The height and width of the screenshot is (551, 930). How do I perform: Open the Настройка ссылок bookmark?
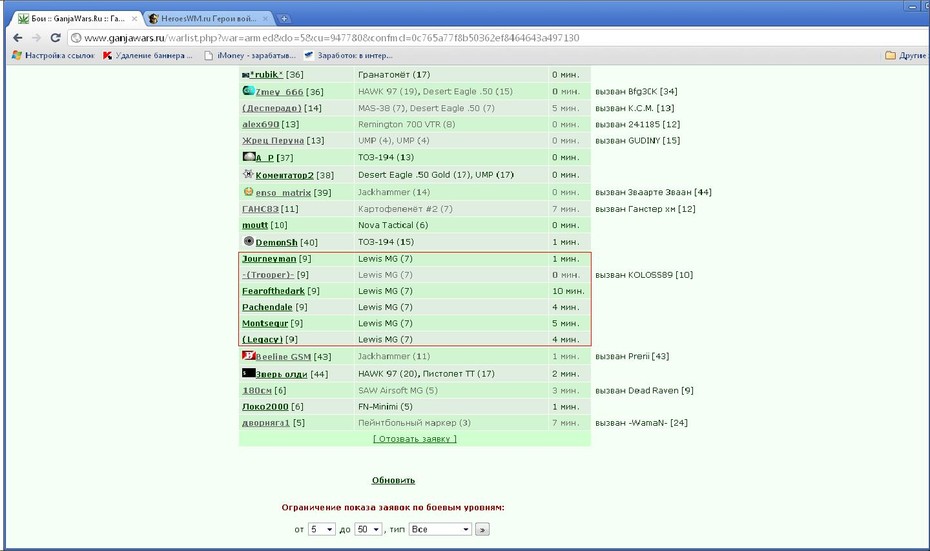pyautogui.click(x=53, y=55)
